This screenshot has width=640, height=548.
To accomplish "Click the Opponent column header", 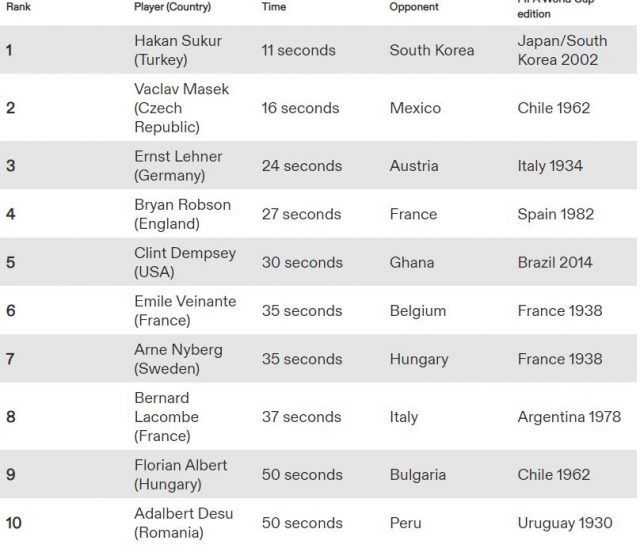I will 413,7.
